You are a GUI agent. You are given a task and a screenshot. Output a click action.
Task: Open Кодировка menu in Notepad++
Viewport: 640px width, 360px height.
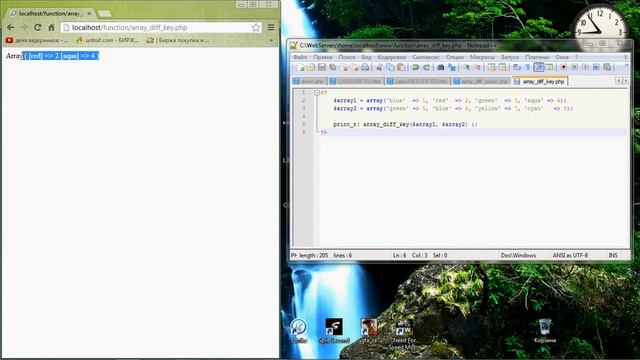(x=392, y=57)
